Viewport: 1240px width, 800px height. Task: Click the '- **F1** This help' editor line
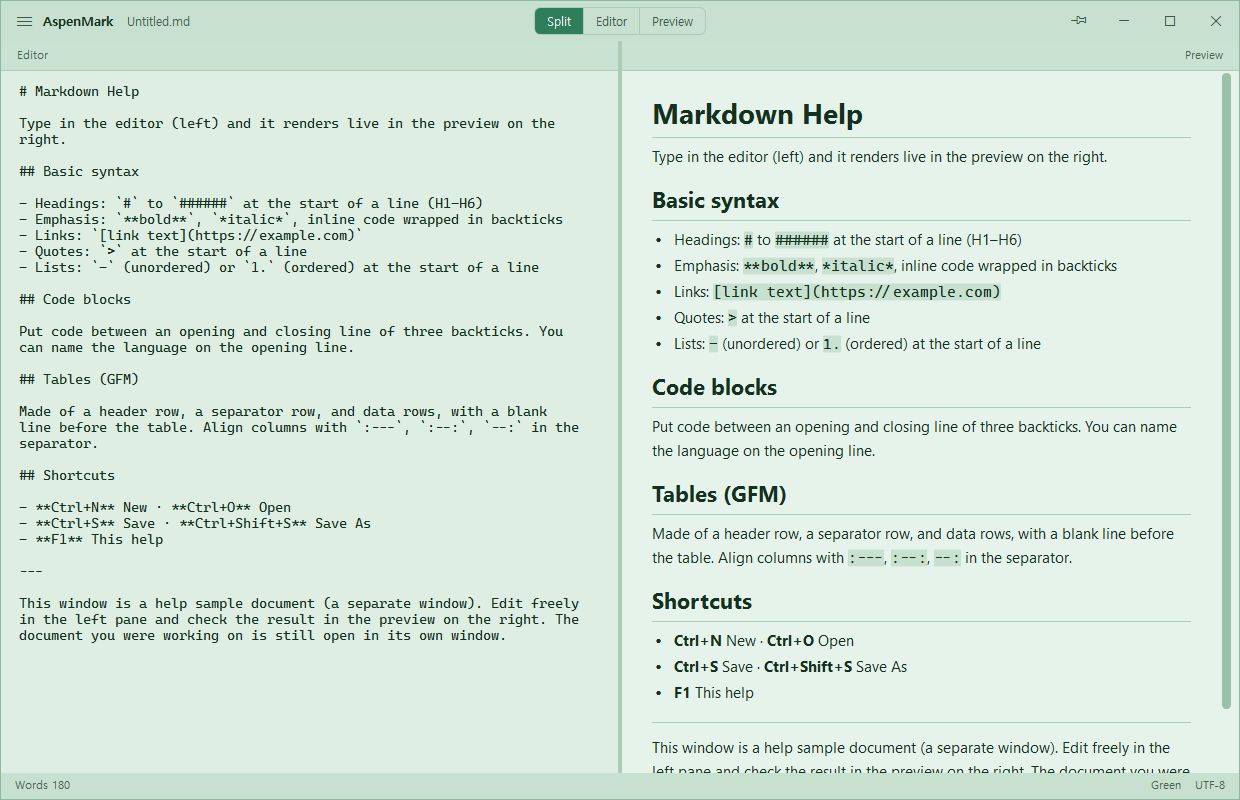[x=91, y=540]
